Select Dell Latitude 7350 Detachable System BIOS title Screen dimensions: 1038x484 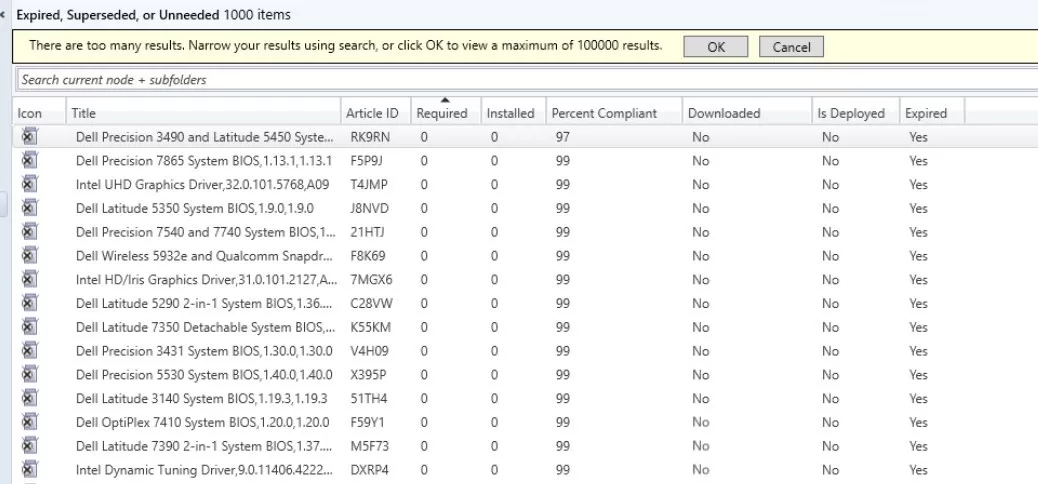[x=205, y=328]
